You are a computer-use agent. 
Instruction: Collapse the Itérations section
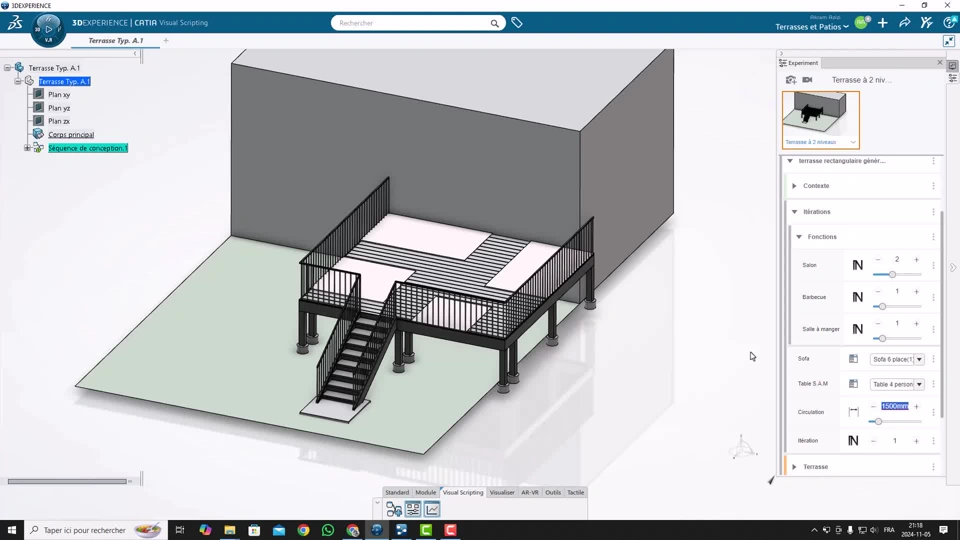pyautogui.click(x=795, y=212)
